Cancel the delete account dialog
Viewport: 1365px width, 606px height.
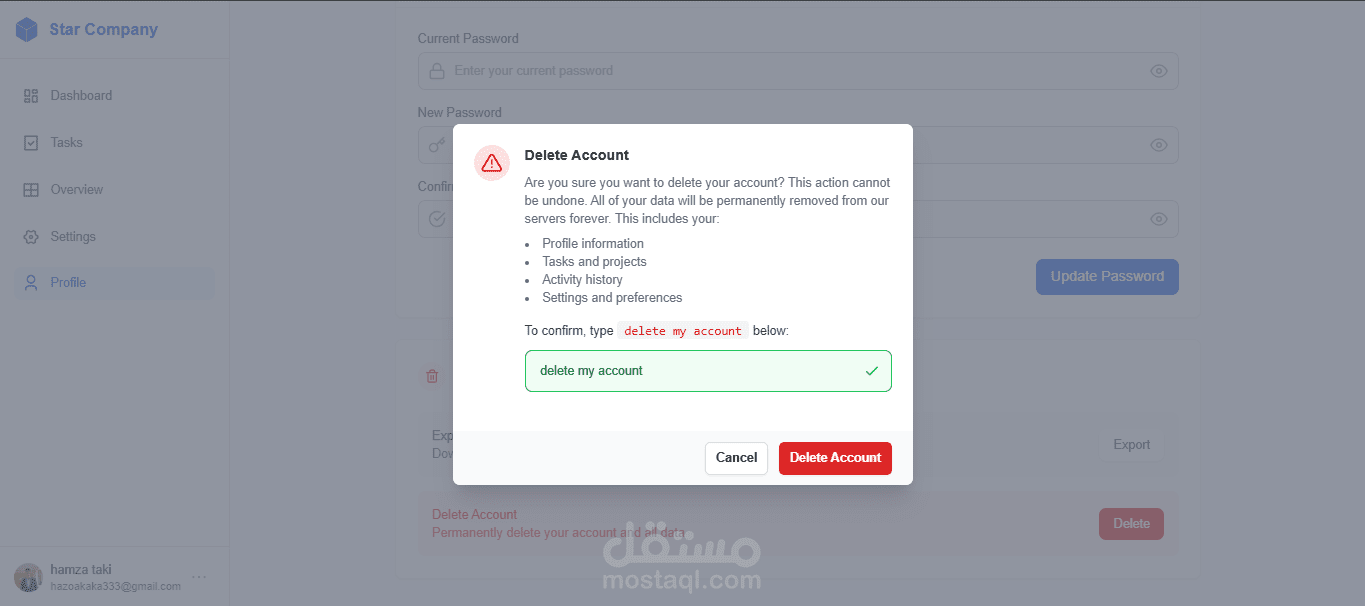736,458
